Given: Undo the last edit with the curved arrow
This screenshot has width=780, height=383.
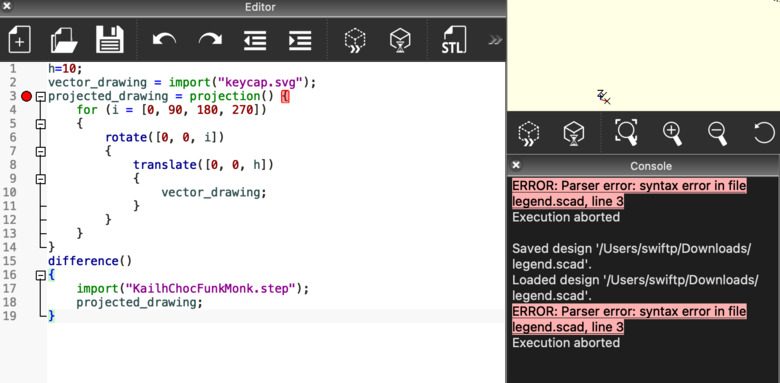Looking at the screenshot, I should coord(165,39).
